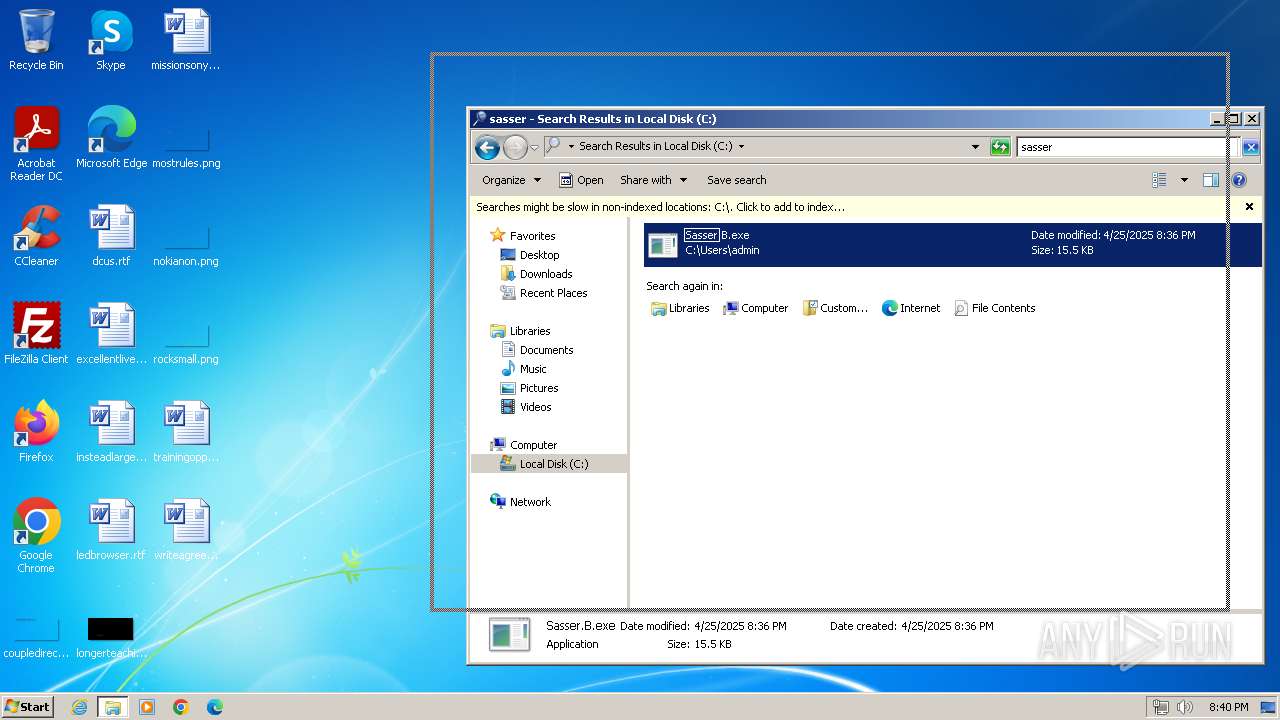Open recent pages dropdown arrow
1280x720 pixels.
coord(534,147)
